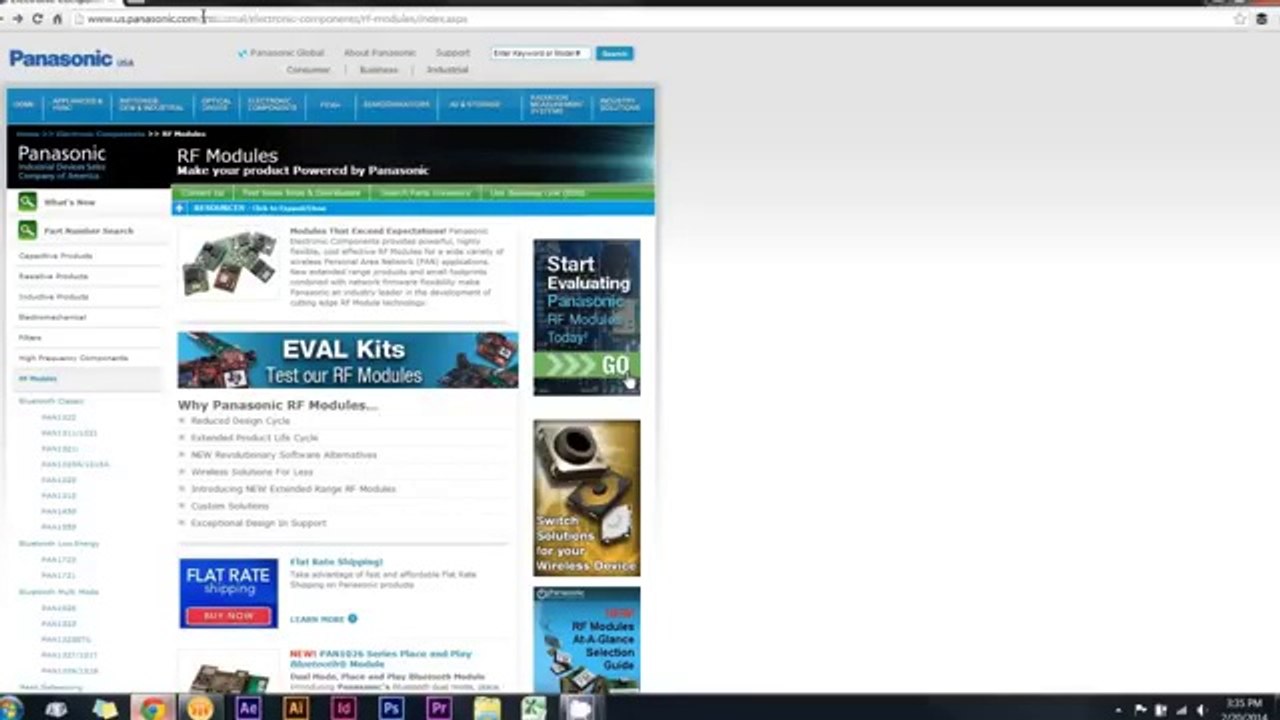Select Home in the blue navigation bar
The width and height of the screenshot is (1280, 720).
click(24, 105)
